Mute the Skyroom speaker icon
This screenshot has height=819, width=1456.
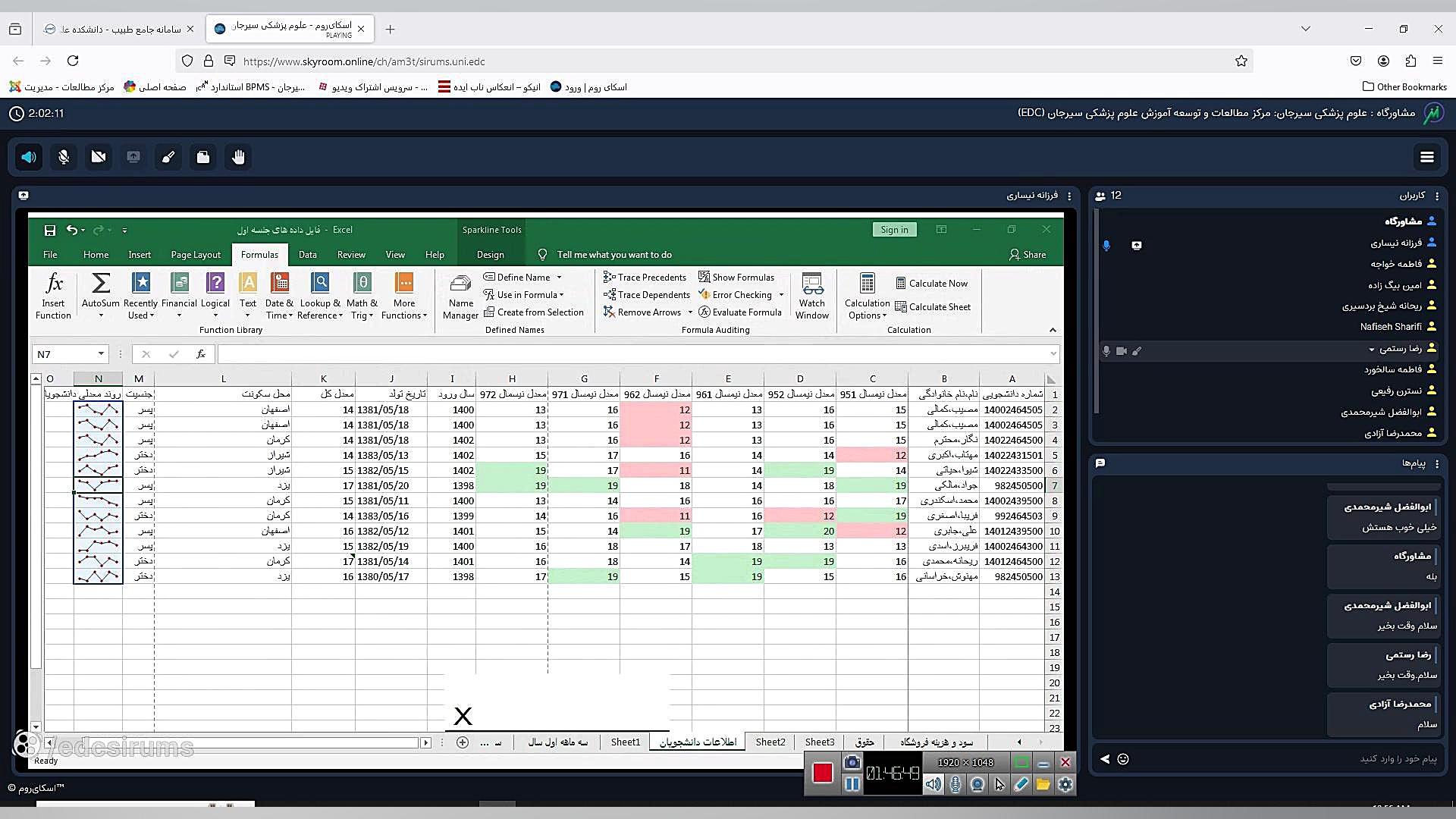29,157
